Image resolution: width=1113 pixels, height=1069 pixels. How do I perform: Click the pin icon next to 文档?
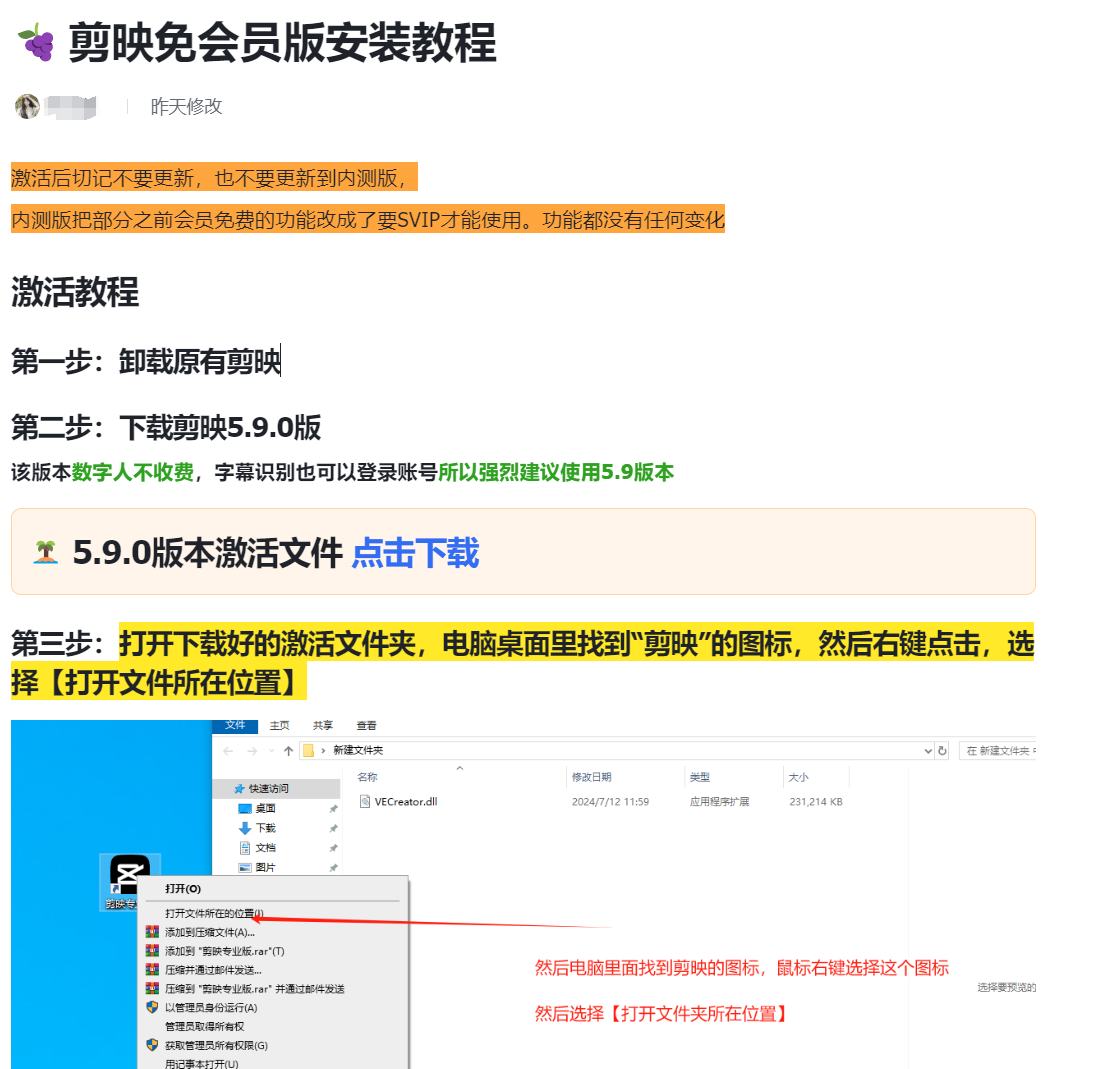tap(334, 848)
